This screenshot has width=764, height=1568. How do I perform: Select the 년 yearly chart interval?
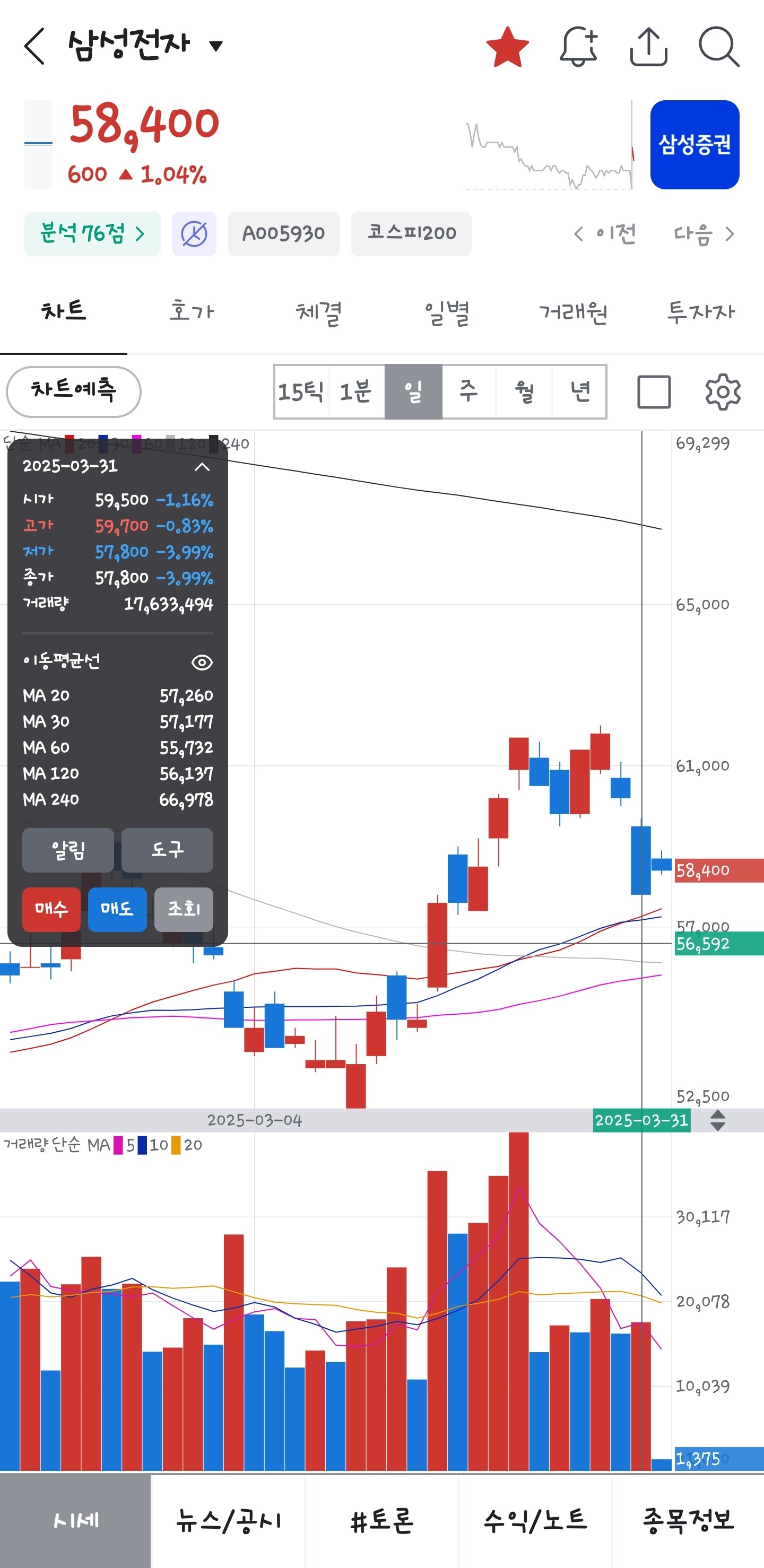579,392
